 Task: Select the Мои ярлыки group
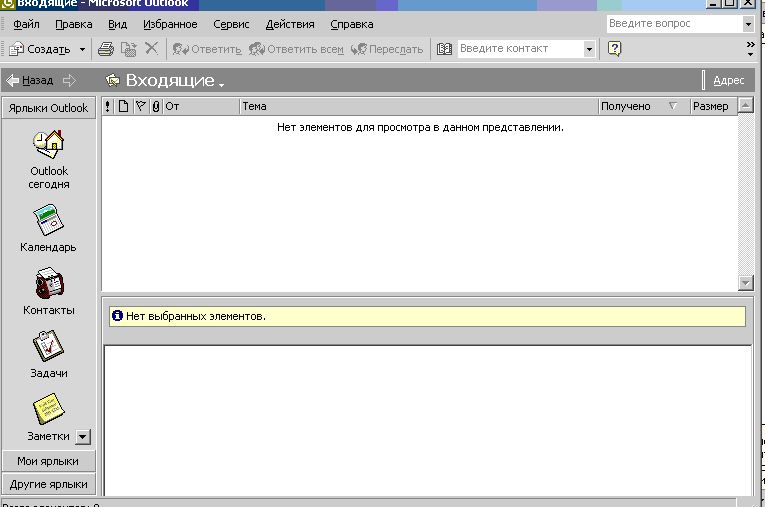click(x=48, y=461)
